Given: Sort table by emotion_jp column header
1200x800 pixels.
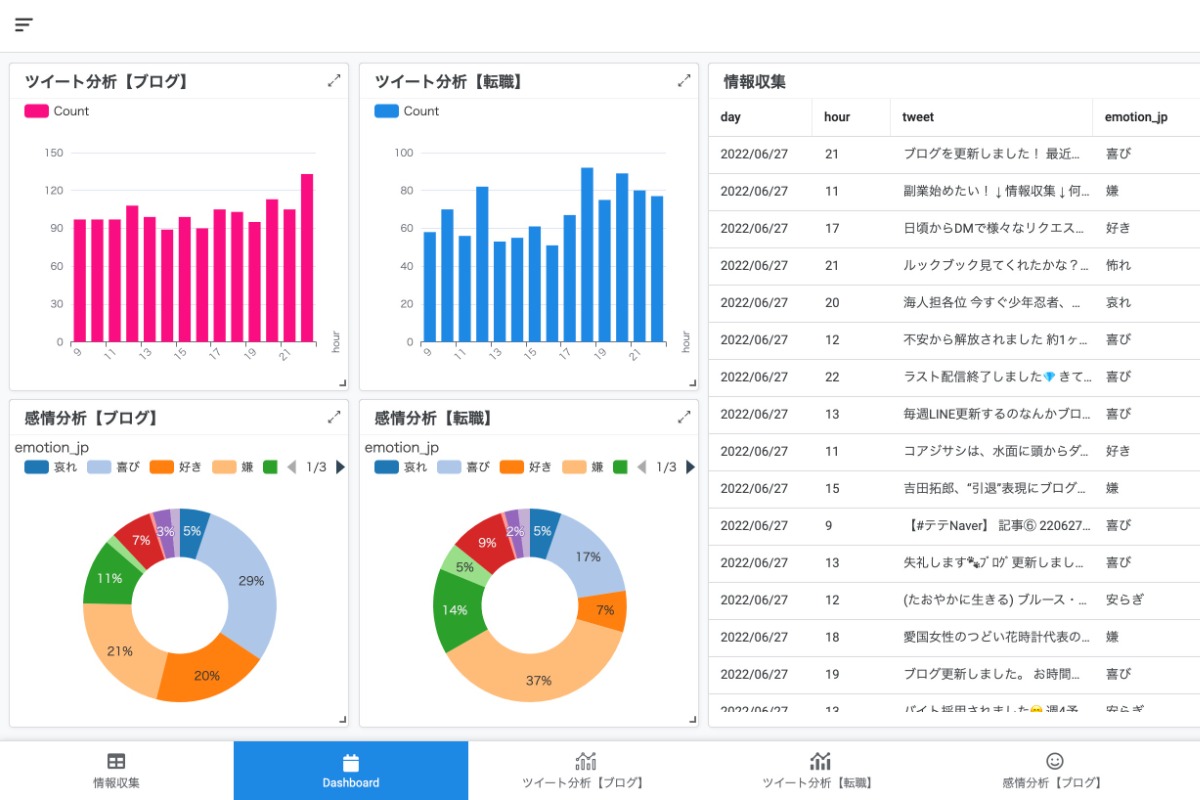Looking at the screenshot, I should [1146, 117].
